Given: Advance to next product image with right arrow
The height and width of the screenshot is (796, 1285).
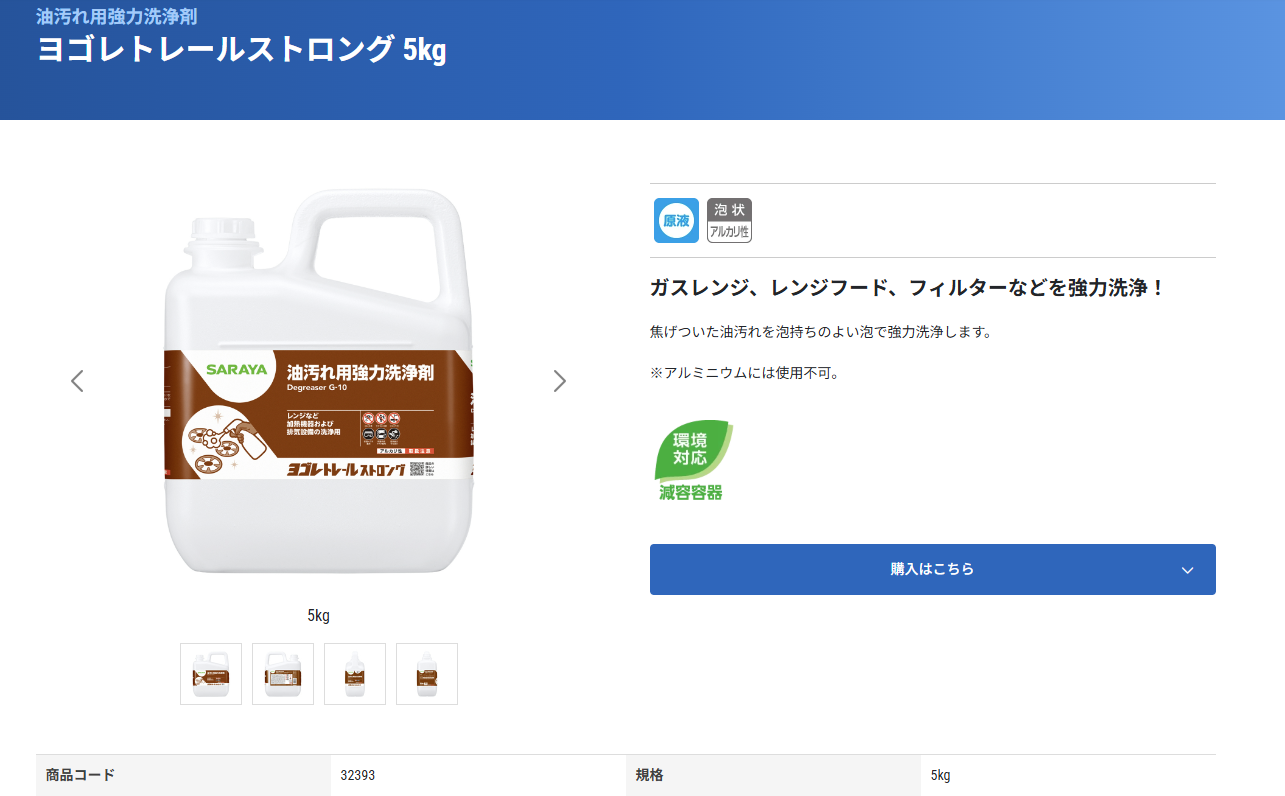Looking at the screenshot, I should pyautogui.click(x=560, y=381).
